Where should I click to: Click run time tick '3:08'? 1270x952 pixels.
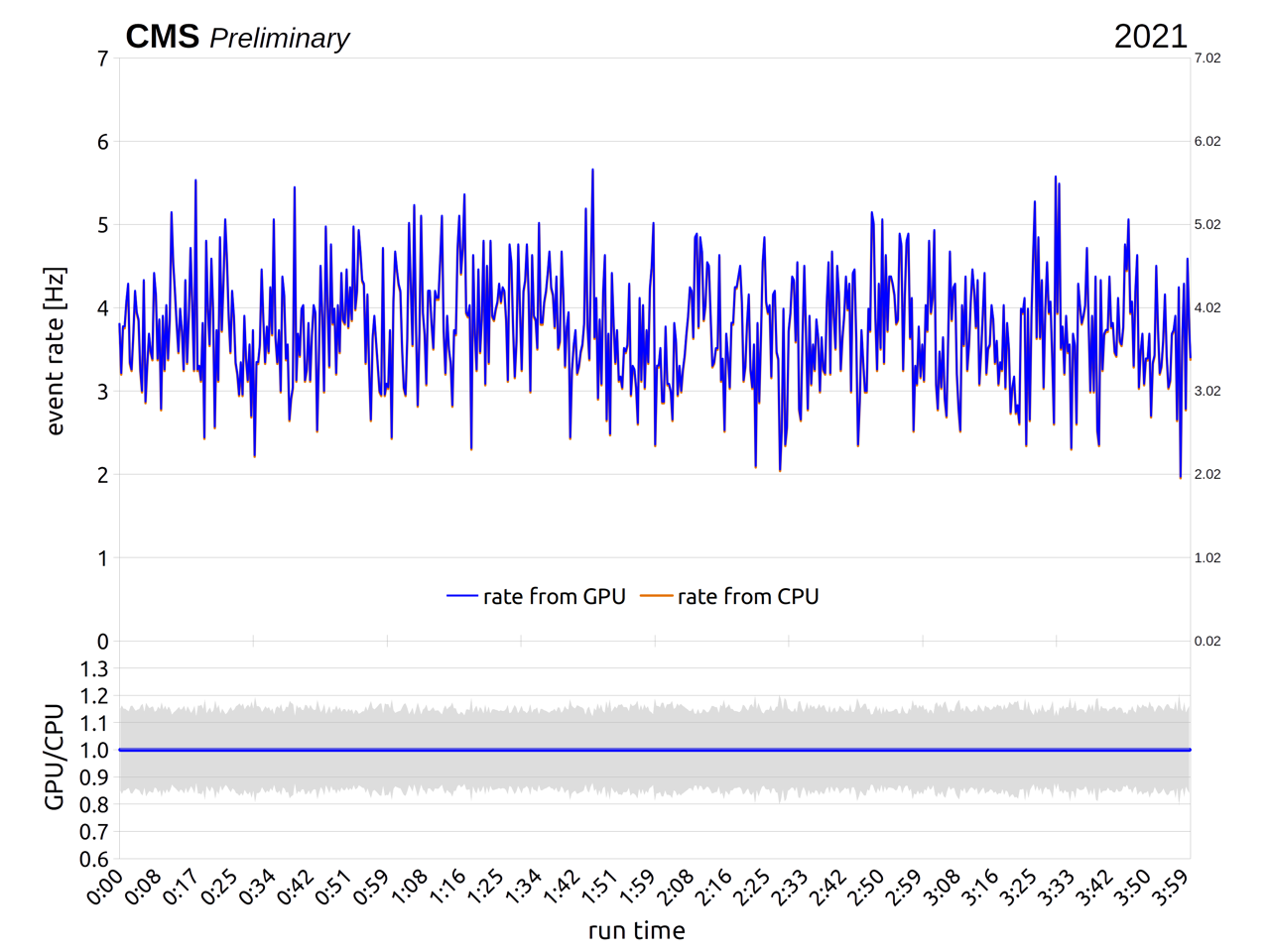click(x=946, y=888)
